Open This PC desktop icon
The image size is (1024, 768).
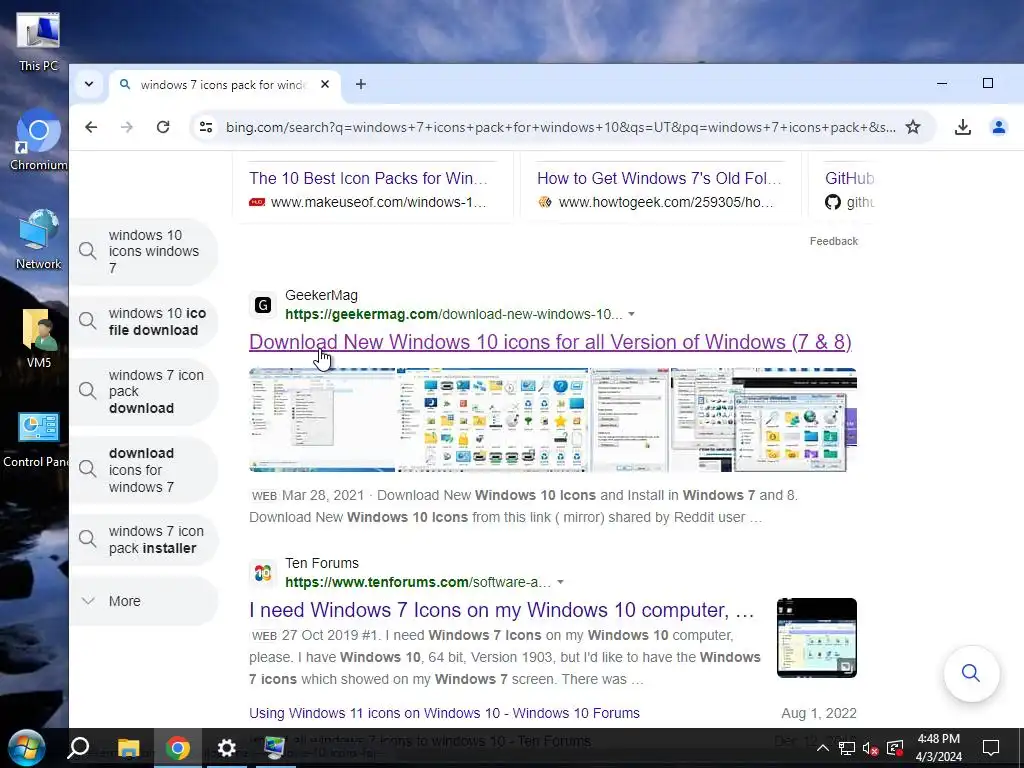(38, 40)
